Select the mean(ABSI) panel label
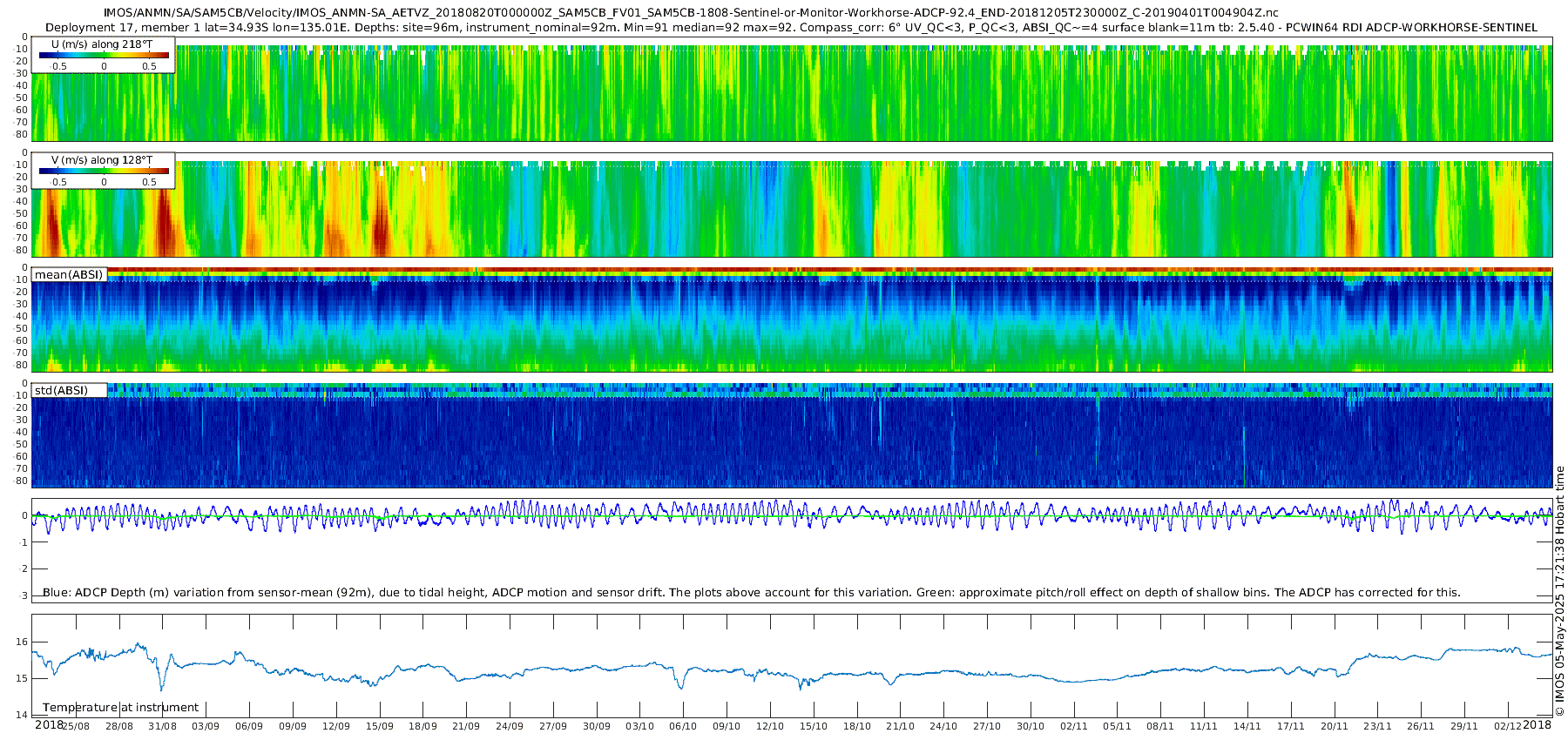The height and width of the screenshot is (740, 1568). (x=69, y=275)
